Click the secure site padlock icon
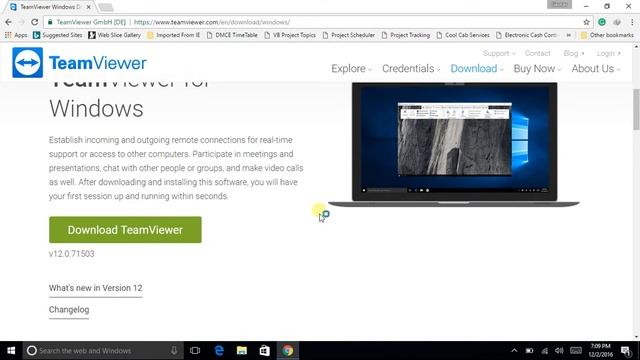Viewport: 640px width, 360px height. (50, 22)
